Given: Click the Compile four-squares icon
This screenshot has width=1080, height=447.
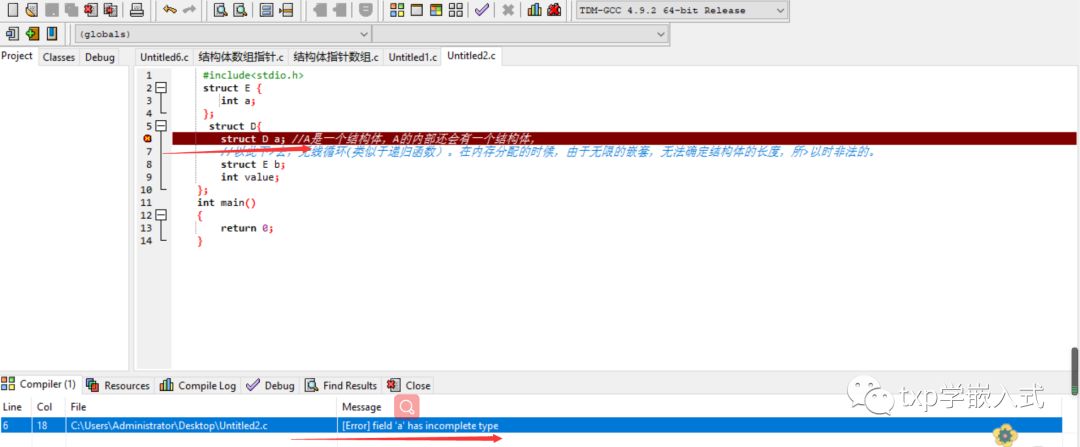Looking at the screenshot, I should (397, 10).
